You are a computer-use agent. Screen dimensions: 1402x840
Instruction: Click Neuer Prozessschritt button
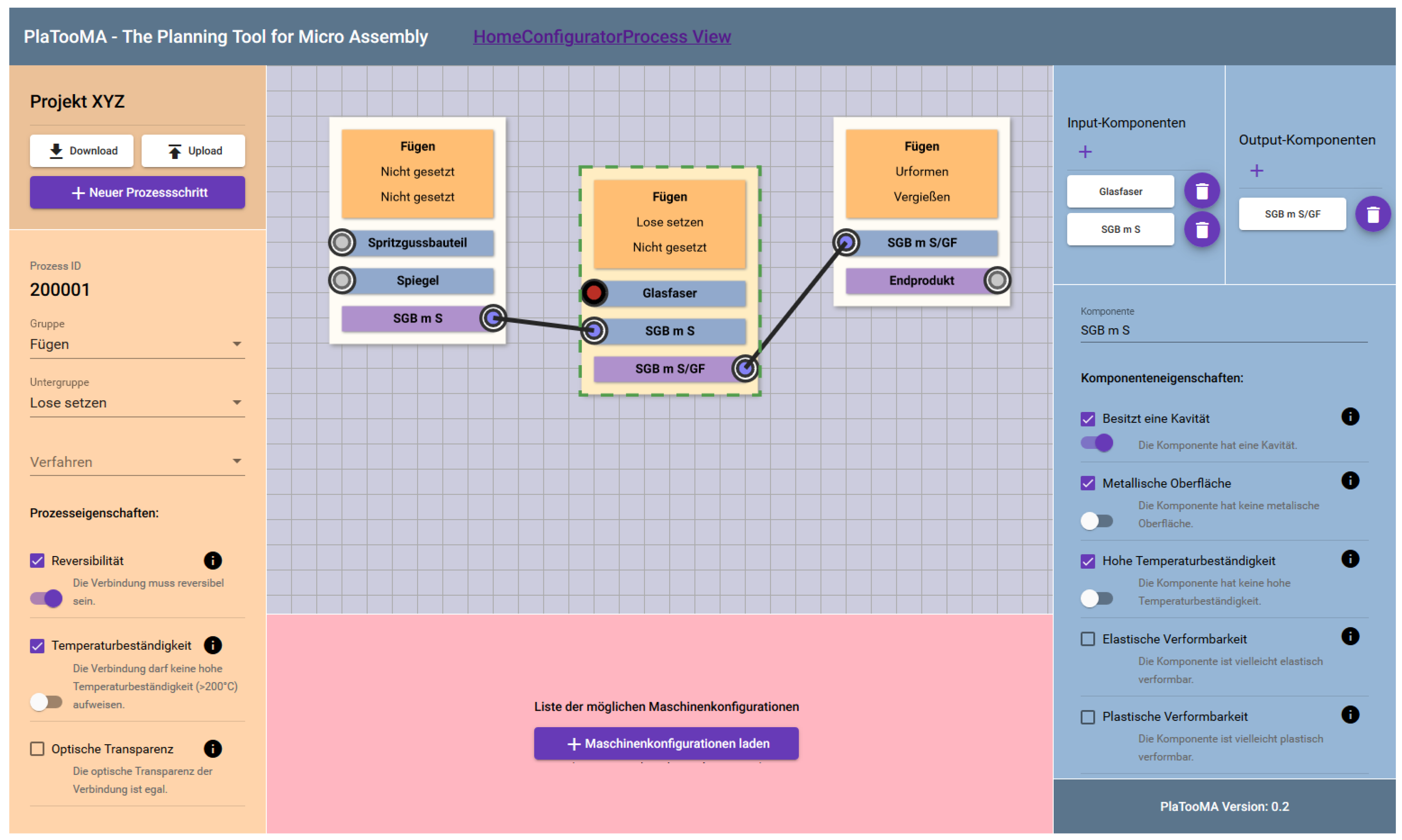click(x=137, y=192)
